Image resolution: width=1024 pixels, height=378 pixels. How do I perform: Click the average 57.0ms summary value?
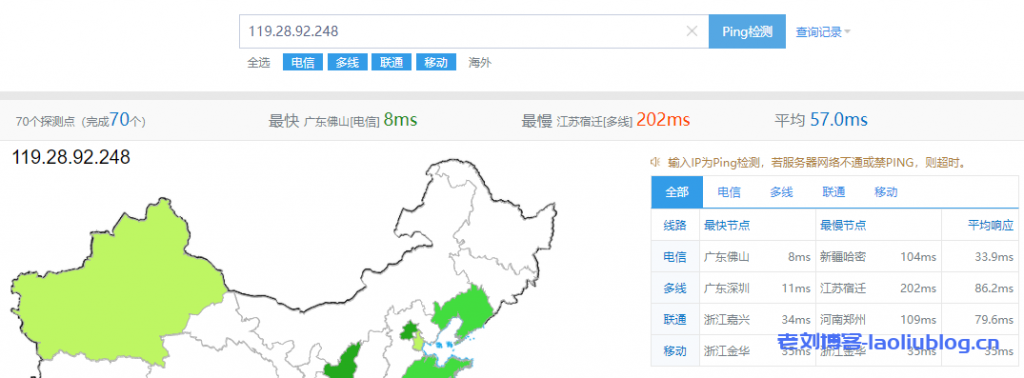839,120
